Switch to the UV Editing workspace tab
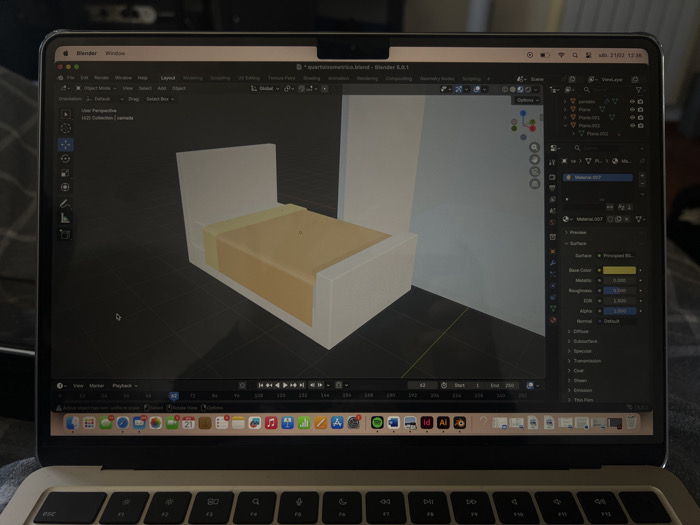The width and height of the screenshot is (700, 525). 248,78
